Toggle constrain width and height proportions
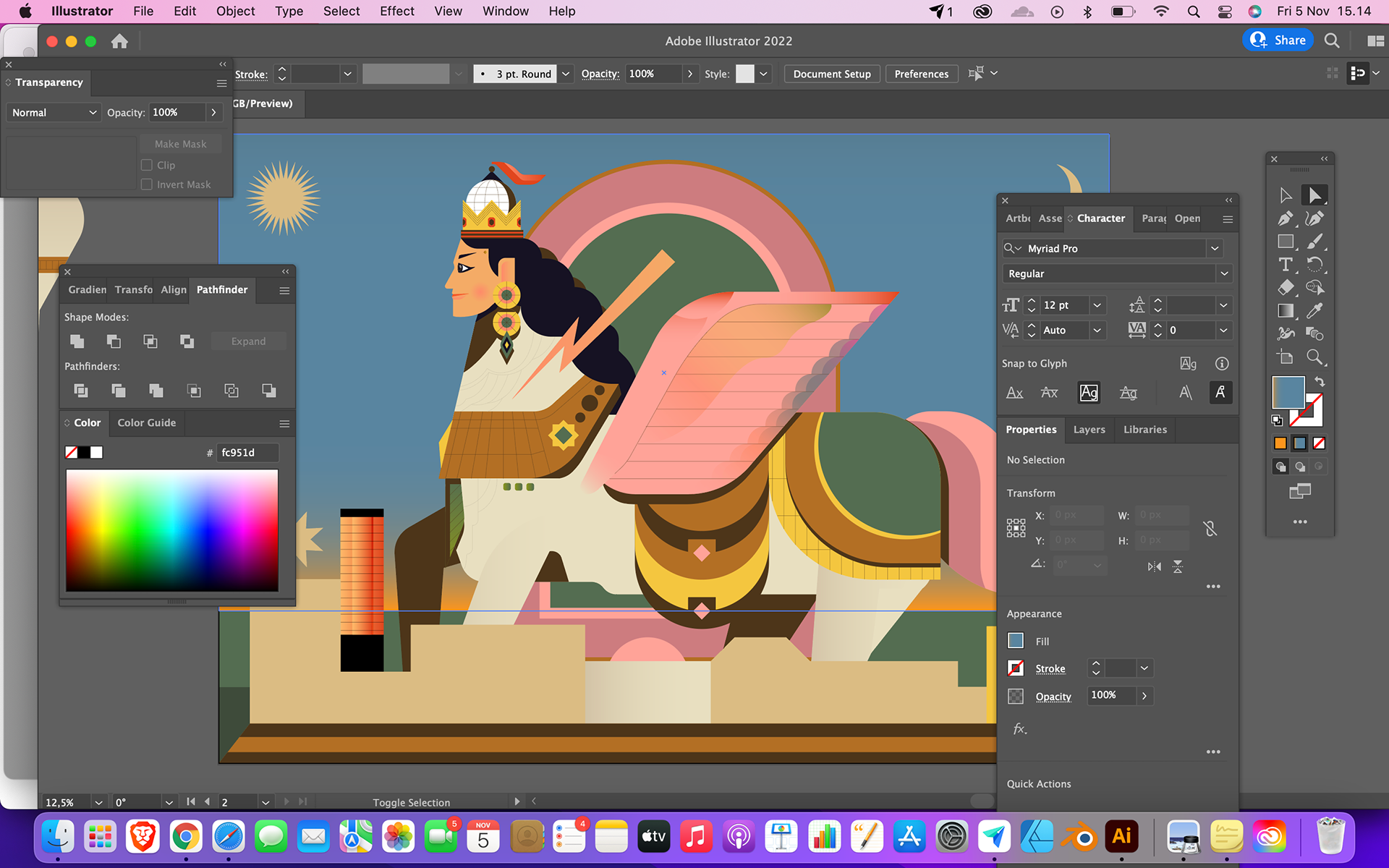The width and height of the screenshot is (1389, 868). [1210, 529]
